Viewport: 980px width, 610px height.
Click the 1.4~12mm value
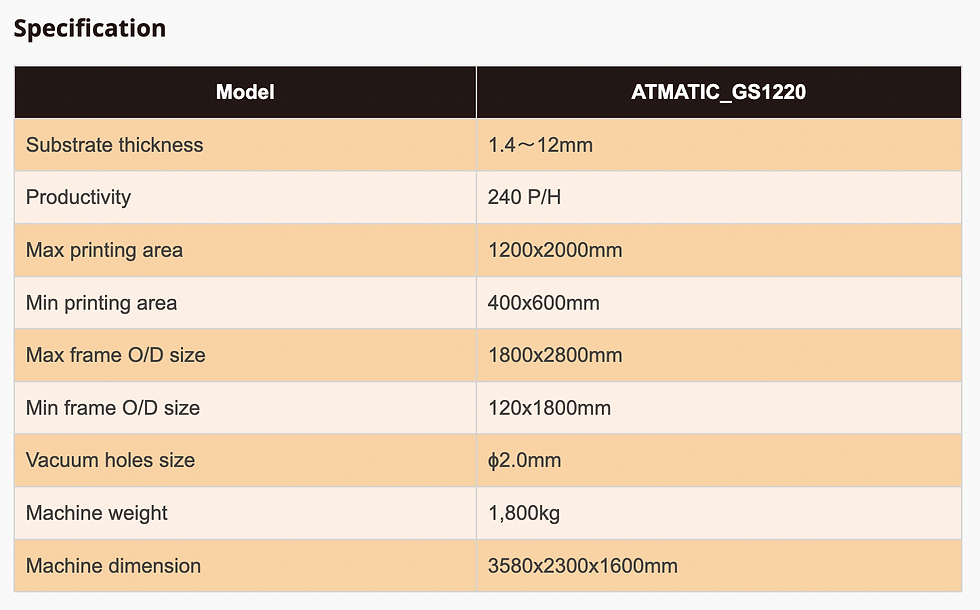pyautogui.click(x=540, y=145)
